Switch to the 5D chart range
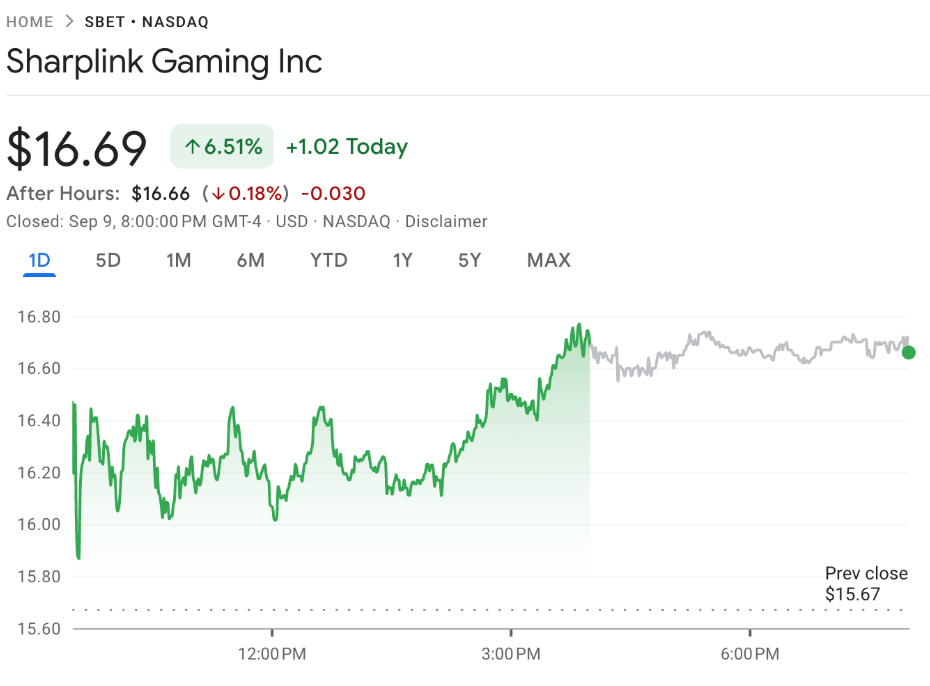The width and height of the screenshot is (930, 686). 108,261
